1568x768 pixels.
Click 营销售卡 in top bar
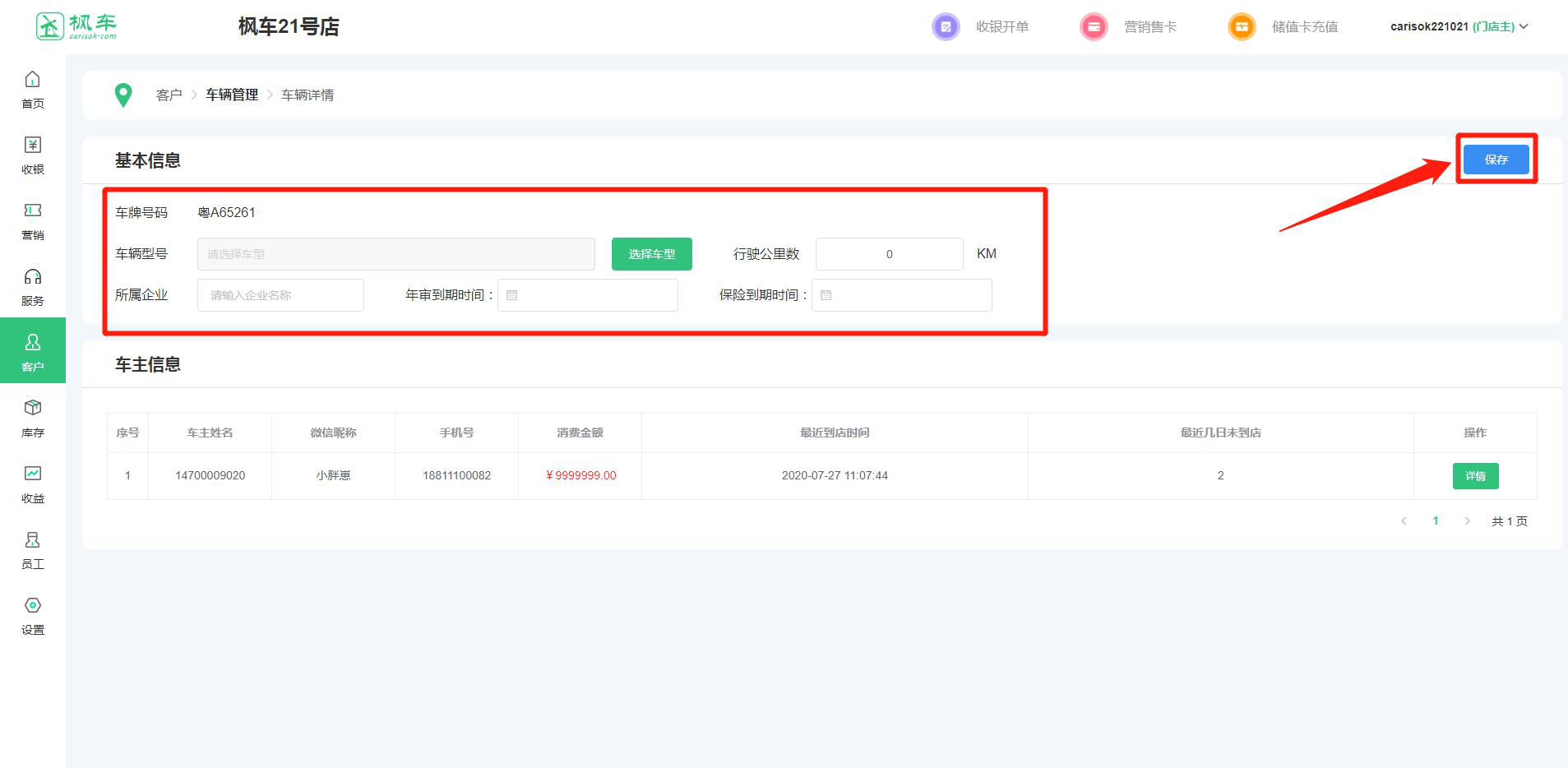coord(1150,26)
